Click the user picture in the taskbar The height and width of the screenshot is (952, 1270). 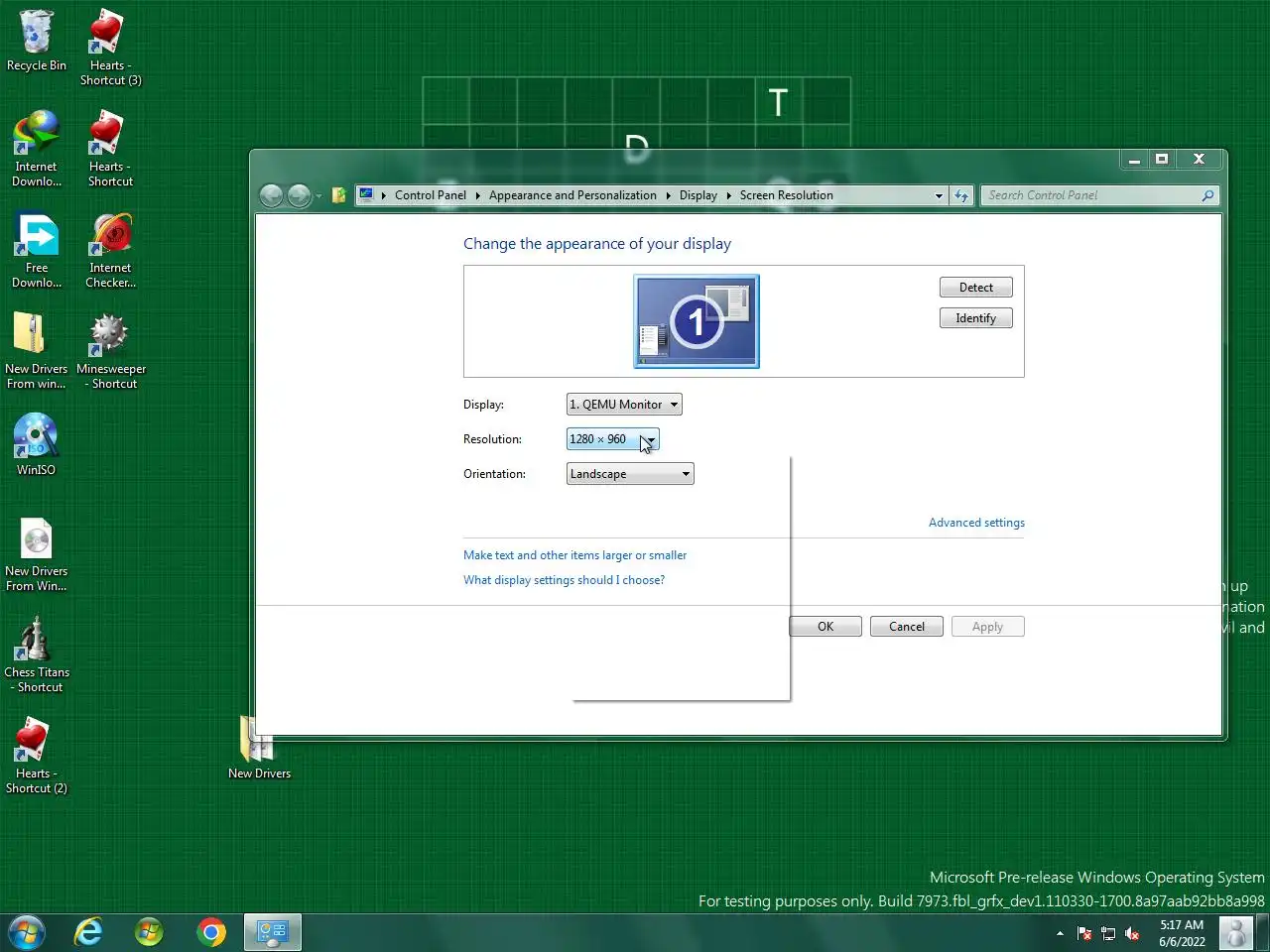(x=1236, y=933)
